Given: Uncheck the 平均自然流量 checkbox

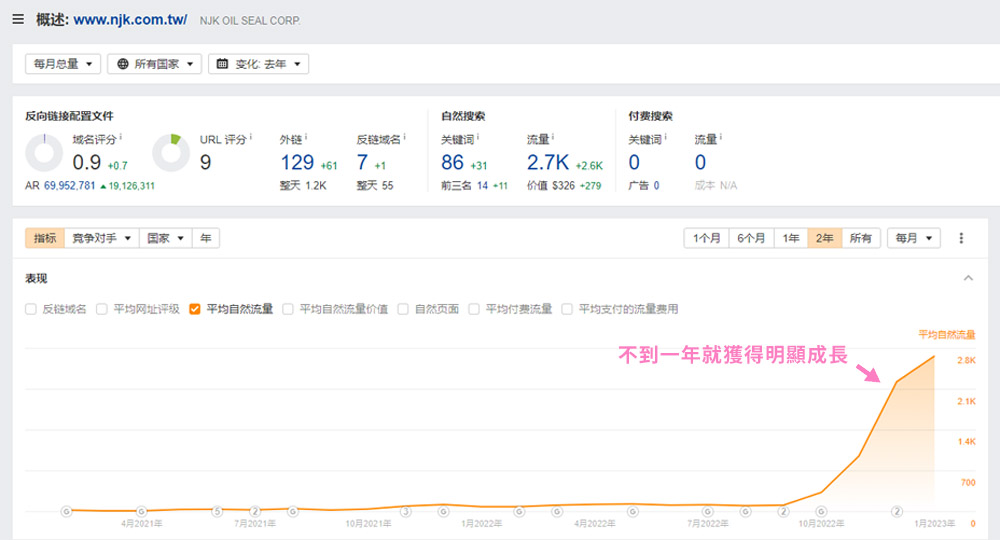Looking at the screenshot, I should [195, 309].
